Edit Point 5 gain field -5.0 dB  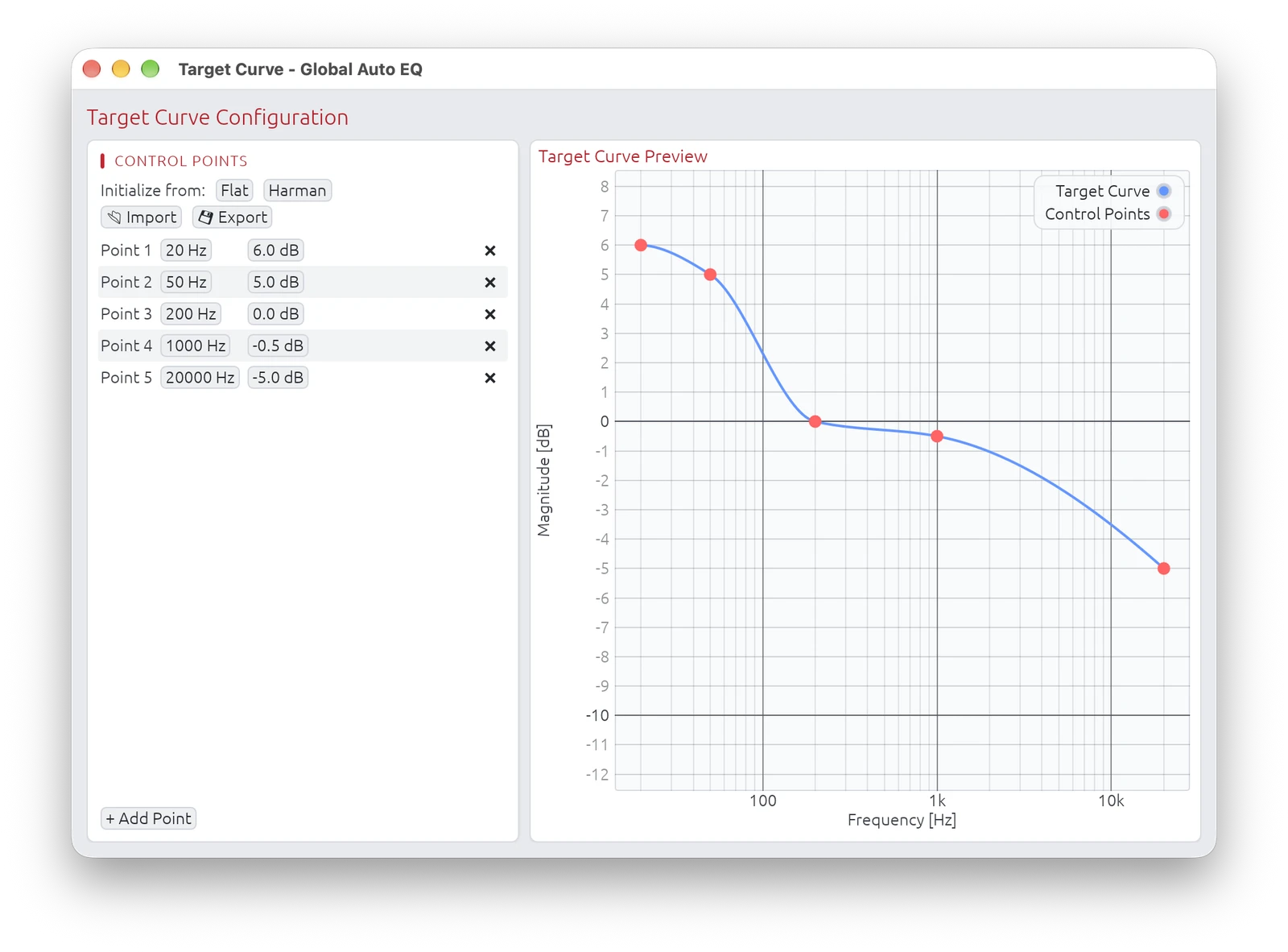278,378
